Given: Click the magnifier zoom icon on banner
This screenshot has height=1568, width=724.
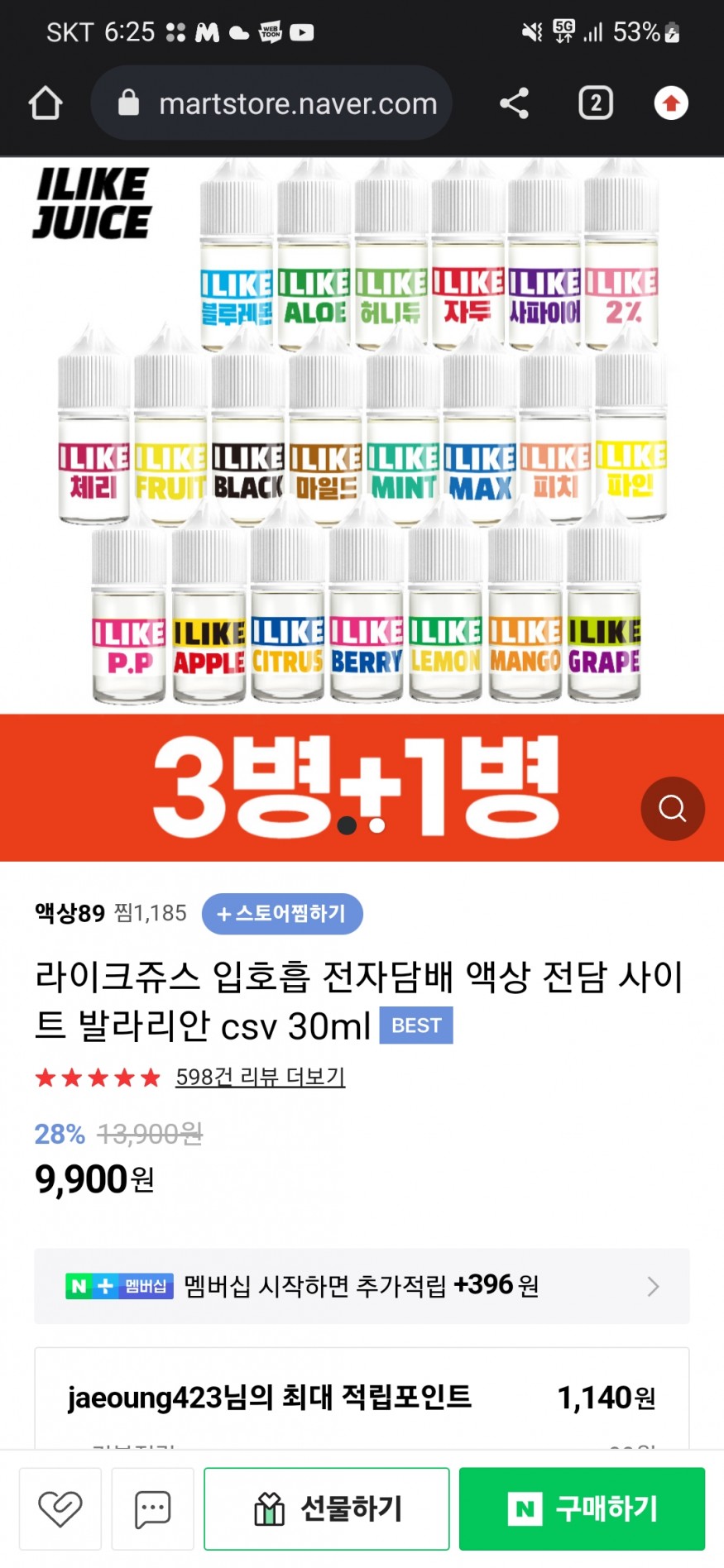Looking at the screenshot, I should tap(673, 809).
